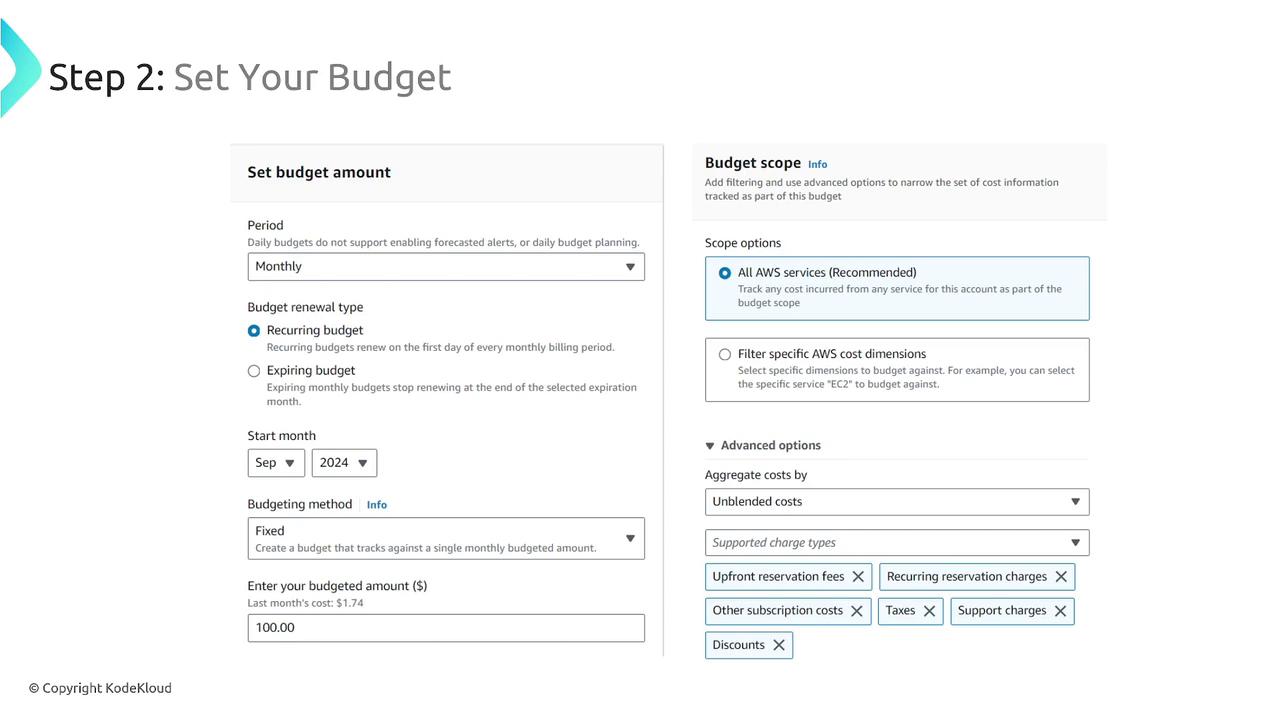Choose Filter specific AWS cost dimensions

725,354
